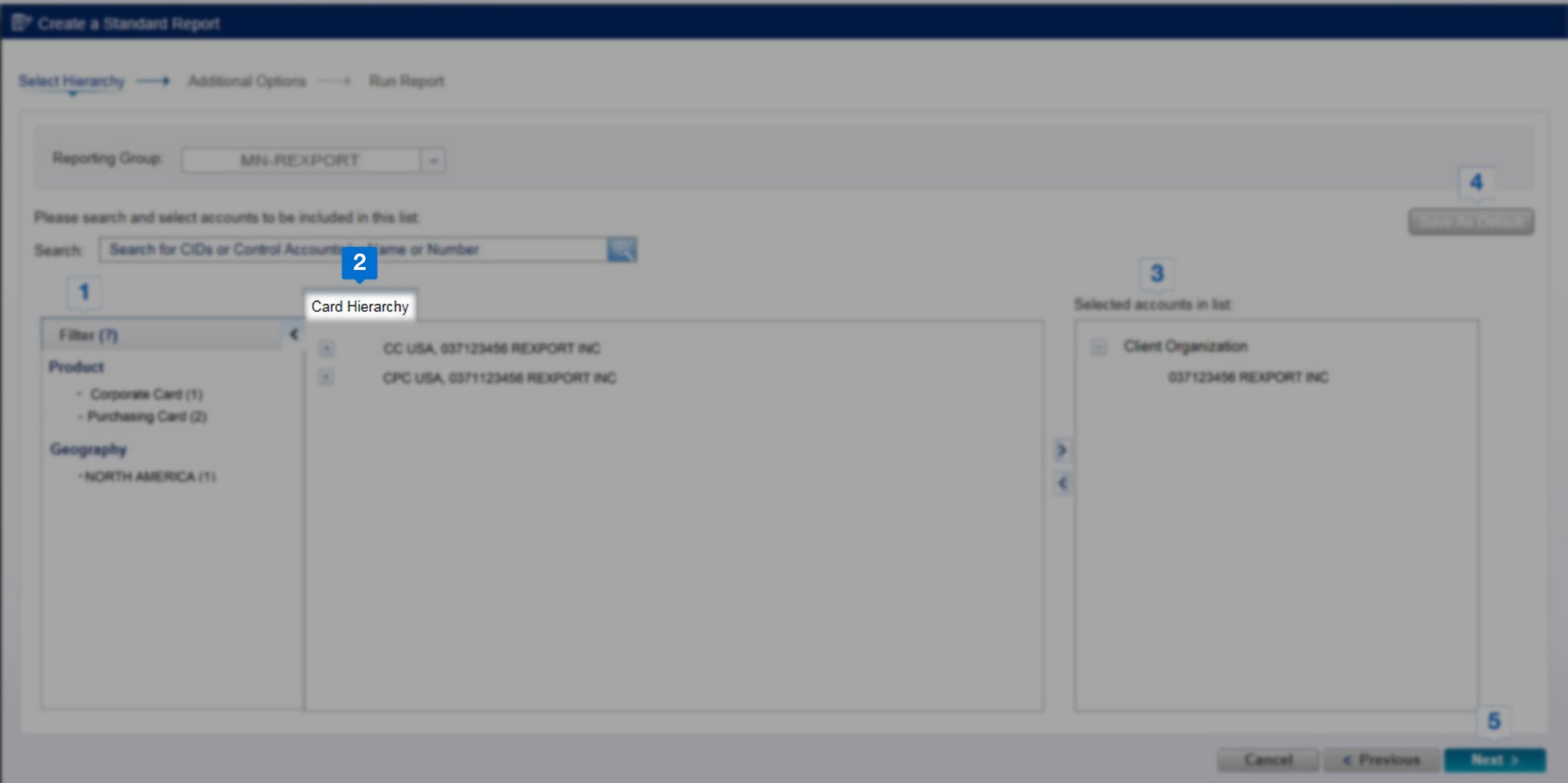Open the Reporting Group dropdown
The width and height of the screenshot is (1568, 783).
pyautogui.click(x=433, y=161)
